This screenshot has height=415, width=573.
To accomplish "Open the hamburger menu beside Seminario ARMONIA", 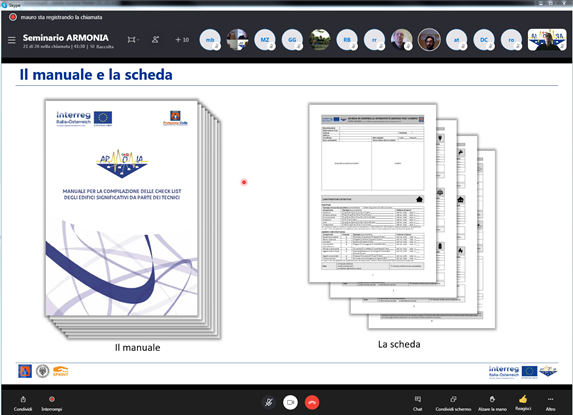I will pos(12,40).
